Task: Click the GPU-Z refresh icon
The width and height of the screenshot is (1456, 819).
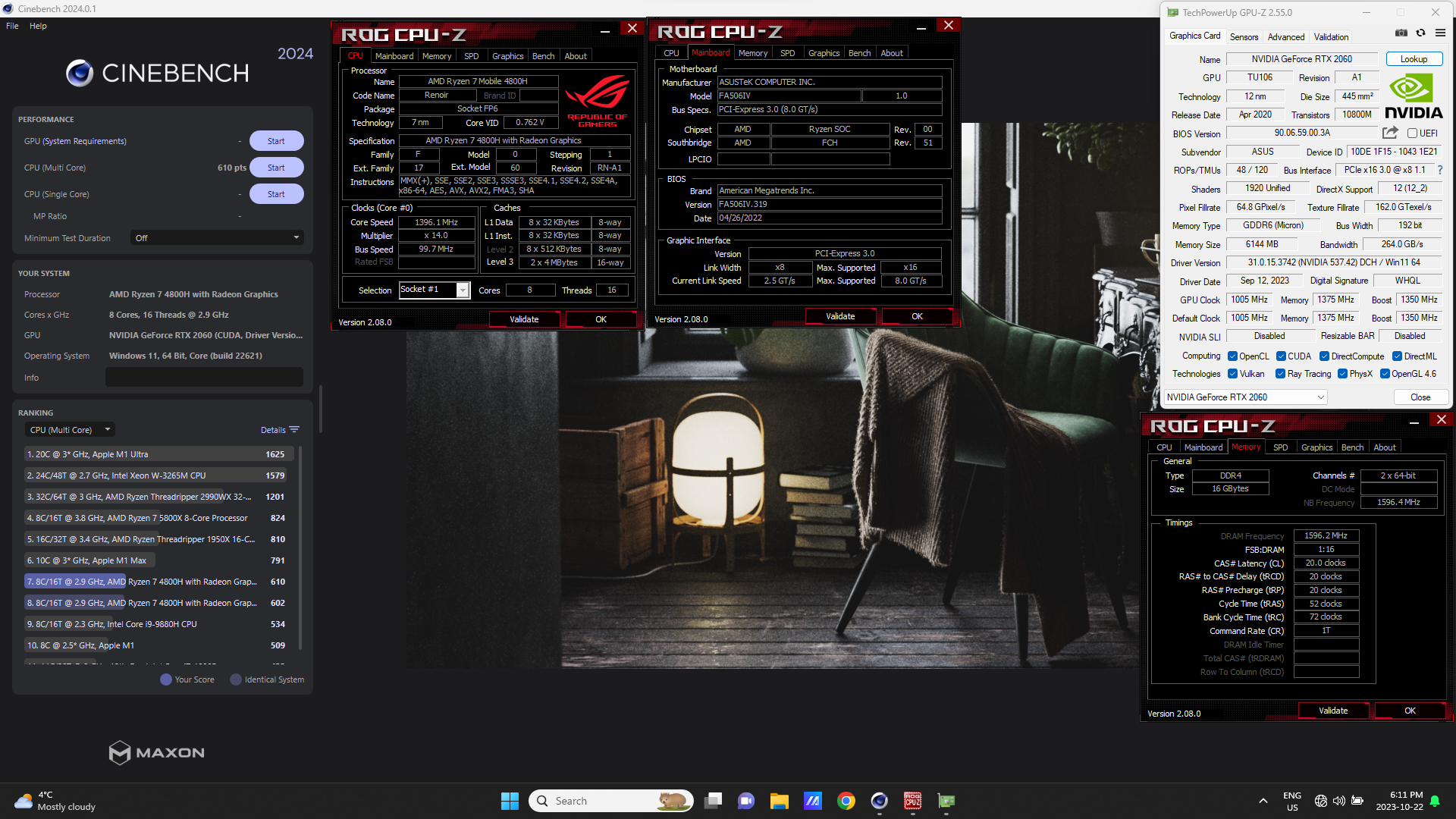Action: click(x=1421, y=33)
